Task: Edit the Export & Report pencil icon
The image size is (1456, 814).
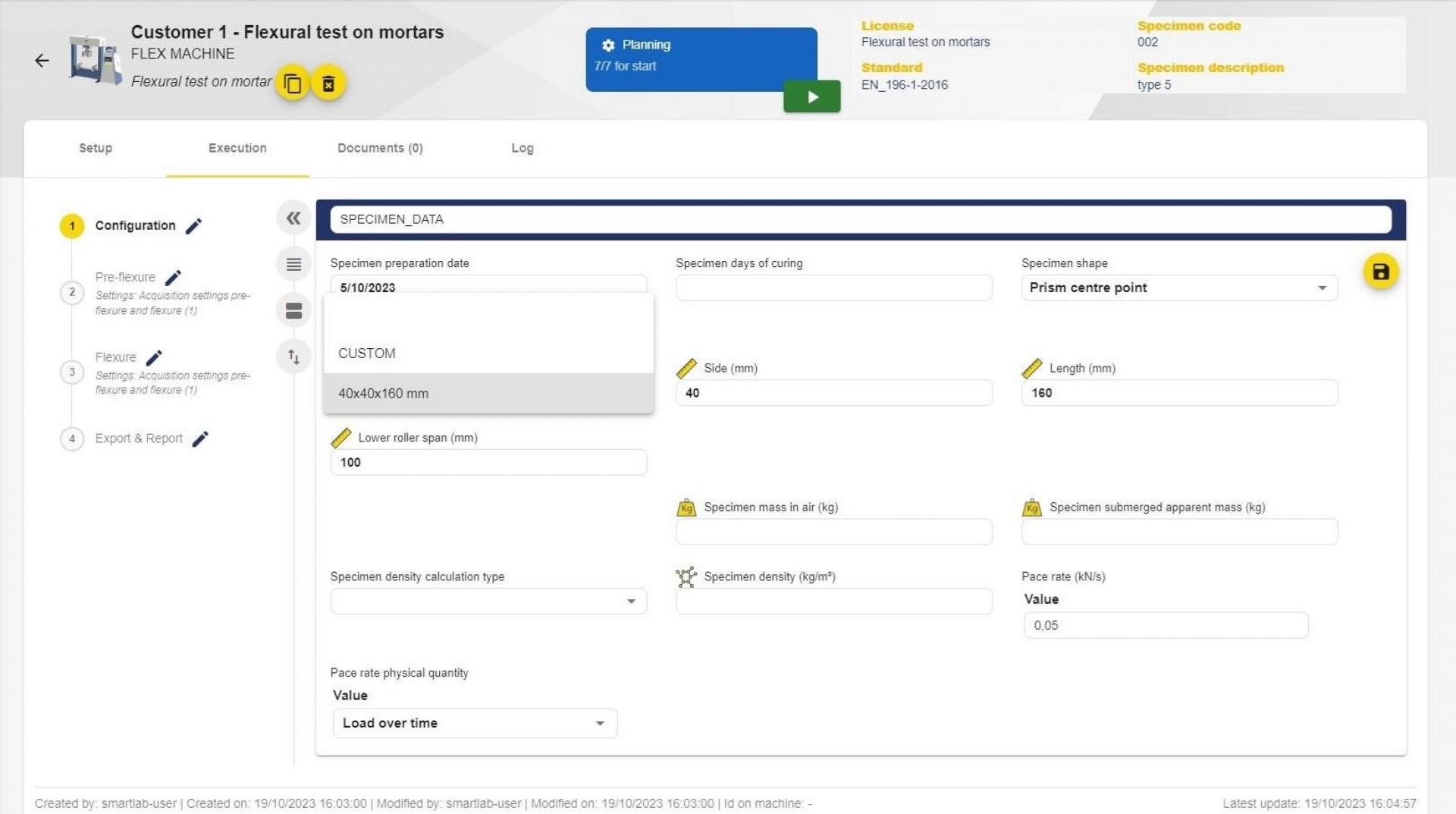Action: click(x=200, y=439)
